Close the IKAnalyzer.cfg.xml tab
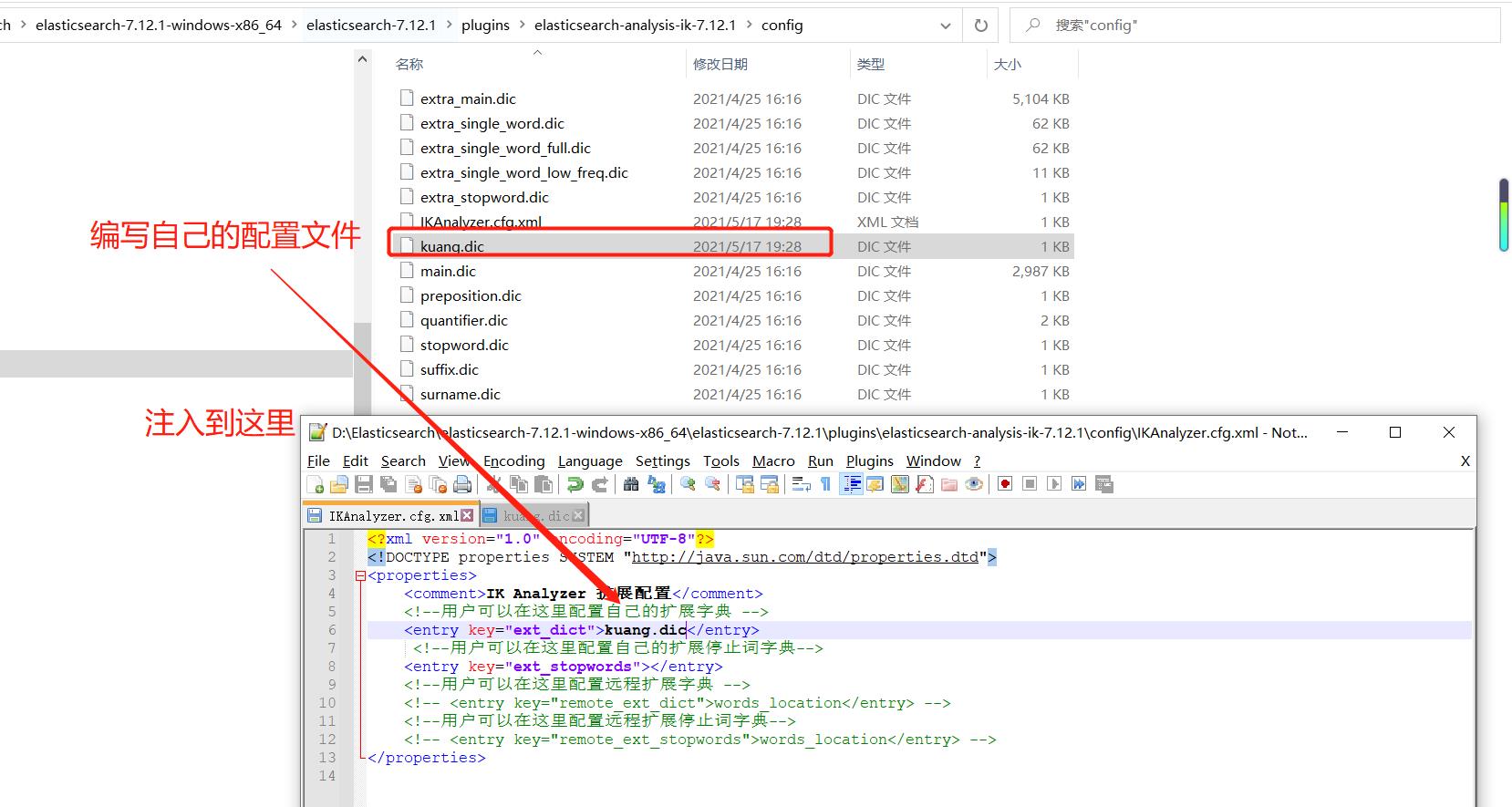Screen dimensions: 1512x807 467,515
